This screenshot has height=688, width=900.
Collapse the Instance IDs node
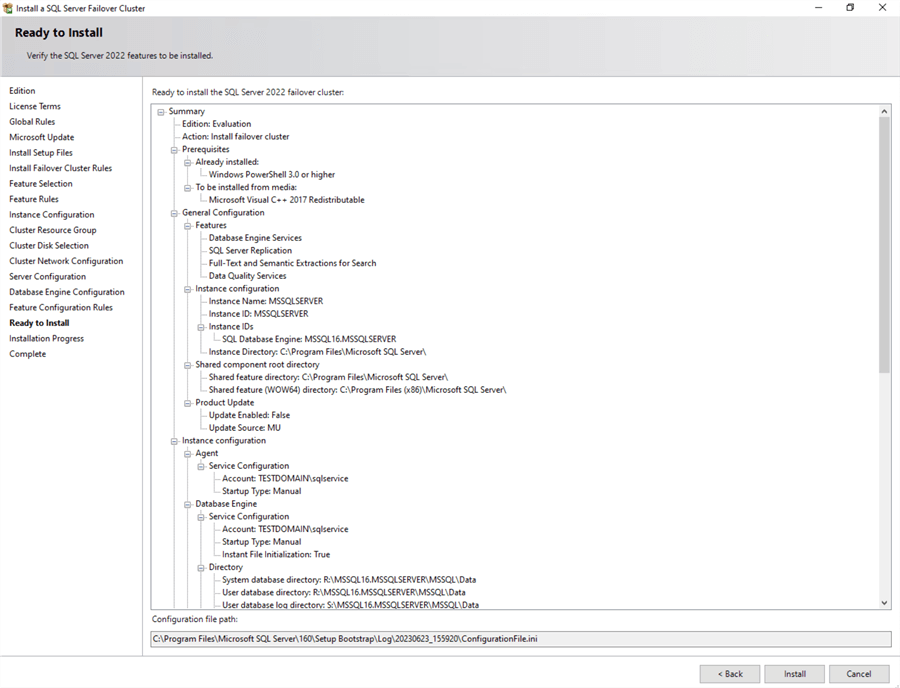(x=201, y=327)
